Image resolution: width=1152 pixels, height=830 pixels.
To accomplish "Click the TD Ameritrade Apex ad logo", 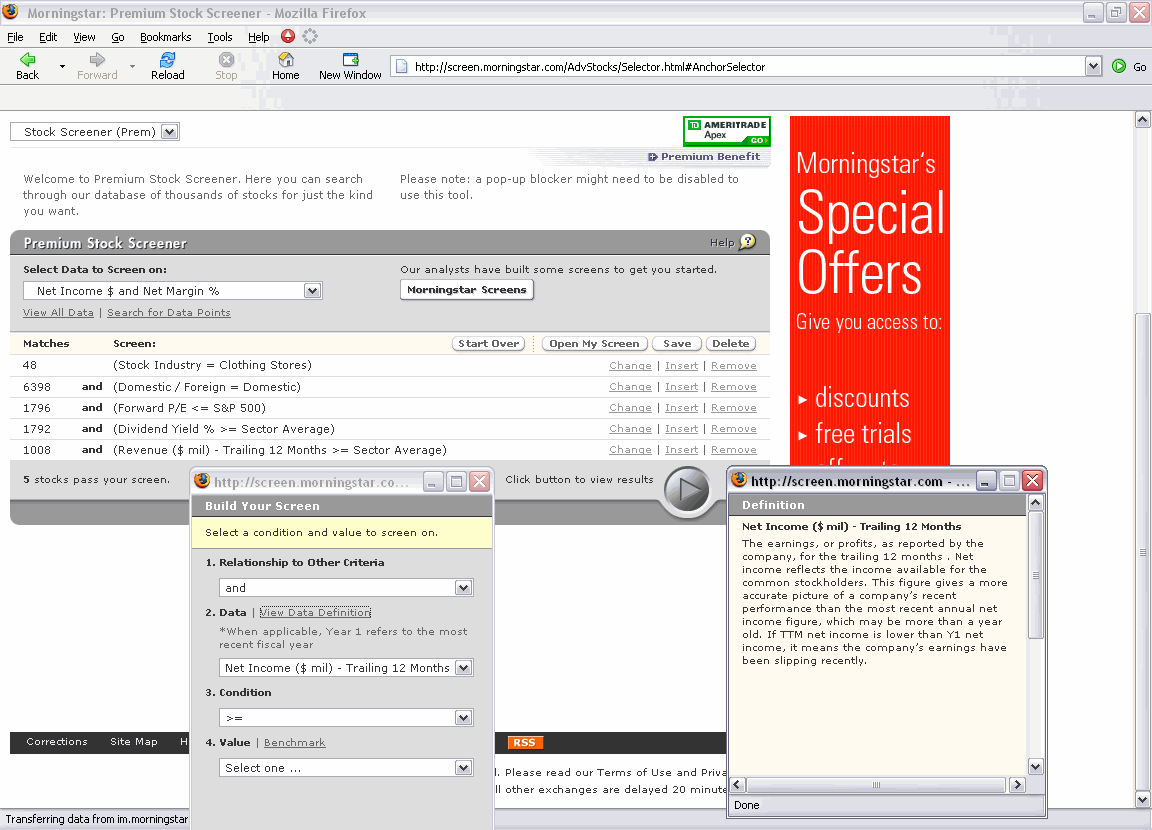I will click(727, 131).
